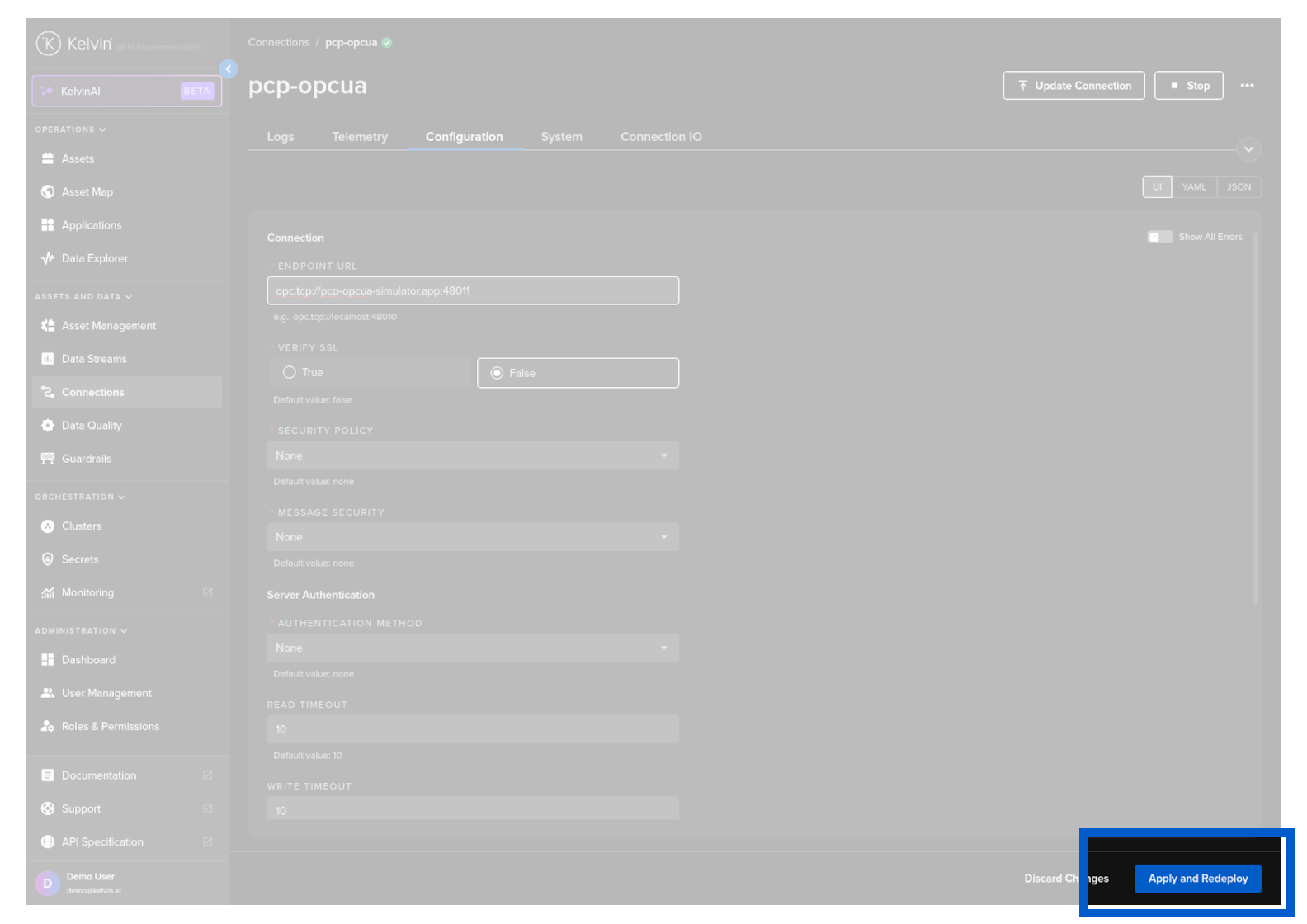
Task: Open the Asset Map sidebar icon
Action: pyautogui.click(x=48, y=192)
